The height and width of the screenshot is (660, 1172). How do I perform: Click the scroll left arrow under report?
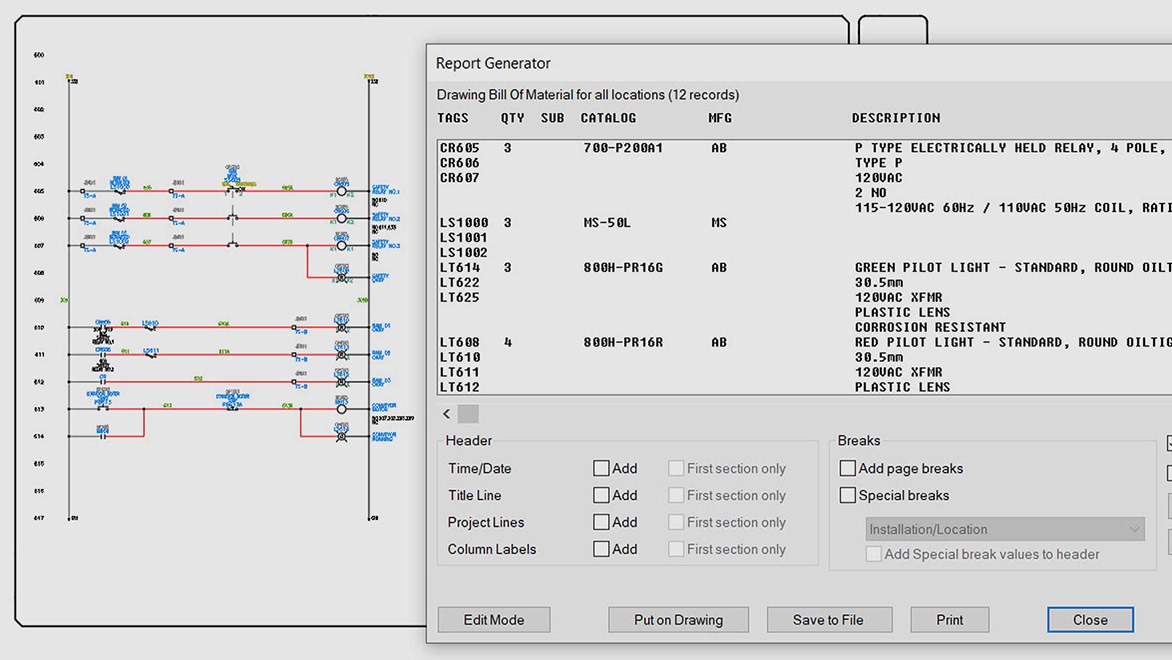click(x=446, y=414)
